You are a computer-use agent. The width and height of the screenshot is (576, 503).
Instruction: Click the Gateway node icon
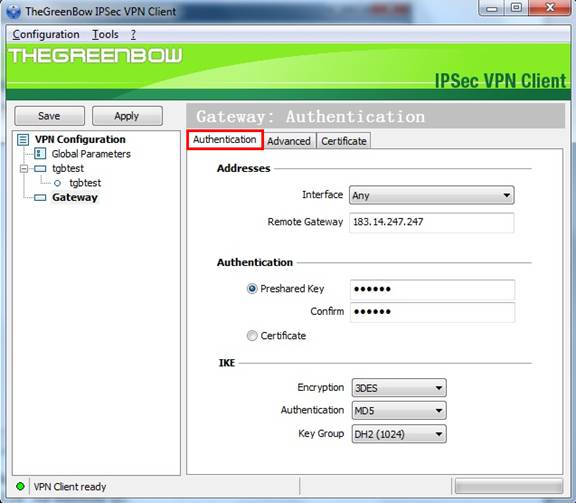point(40,198)
